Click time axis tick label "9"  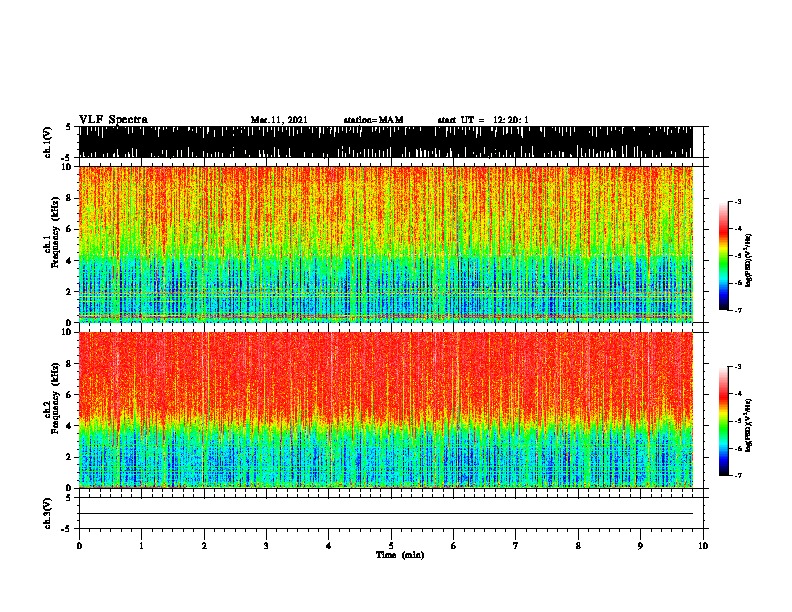pyautogui.click(x=640, y=546)
